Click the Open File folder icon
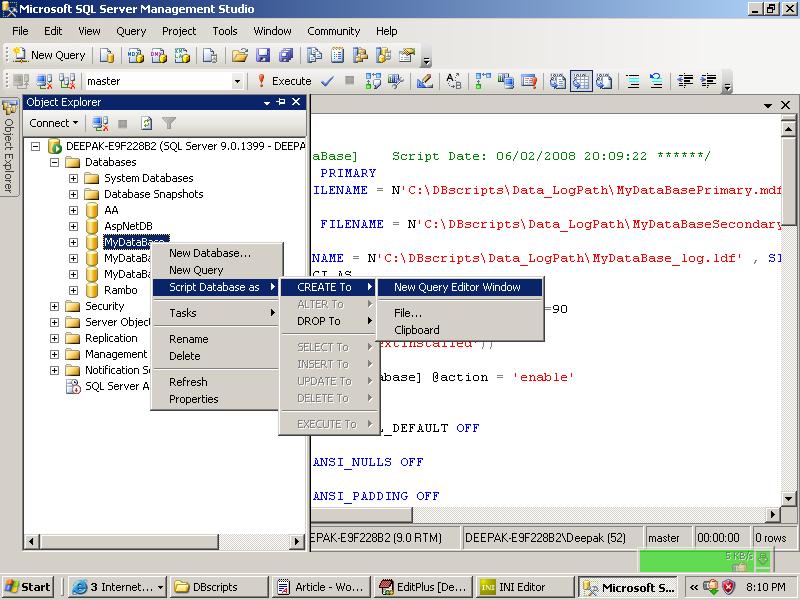The width and height of the screenshot is (800, 600). [239, 55]
